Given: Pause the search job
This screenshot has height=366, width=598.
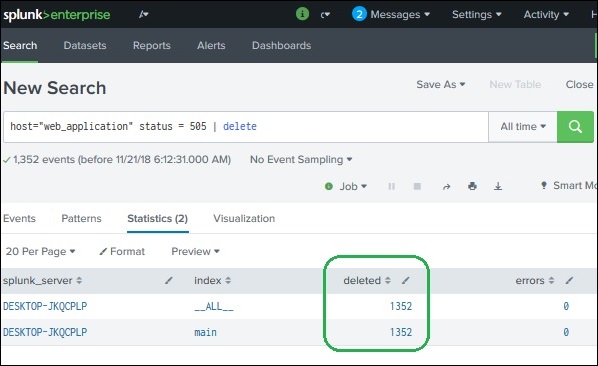Looking at the screenshot, I should 391,186.
